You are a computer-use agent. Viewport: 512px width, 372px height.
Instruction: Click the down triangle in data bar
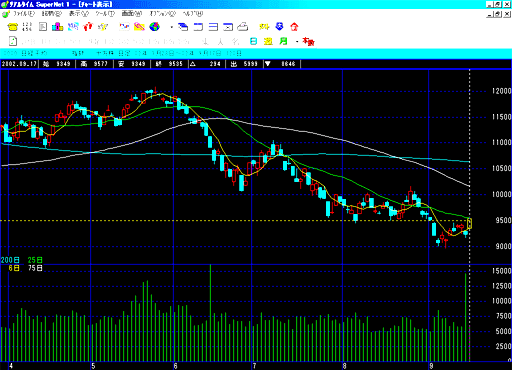(x=267, y=64)
